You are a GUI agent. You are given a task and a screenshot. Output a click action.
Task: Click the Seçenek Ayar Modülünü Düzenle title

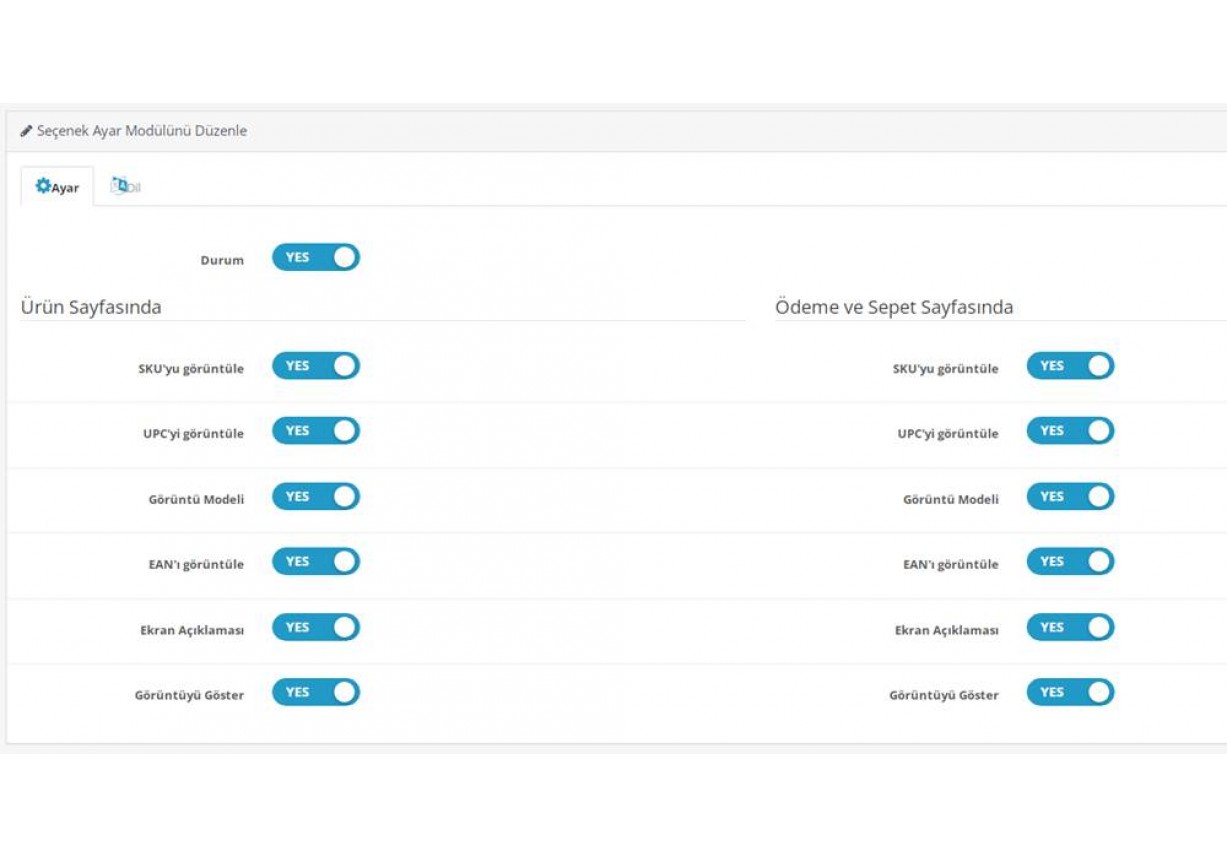coord(141,131)
